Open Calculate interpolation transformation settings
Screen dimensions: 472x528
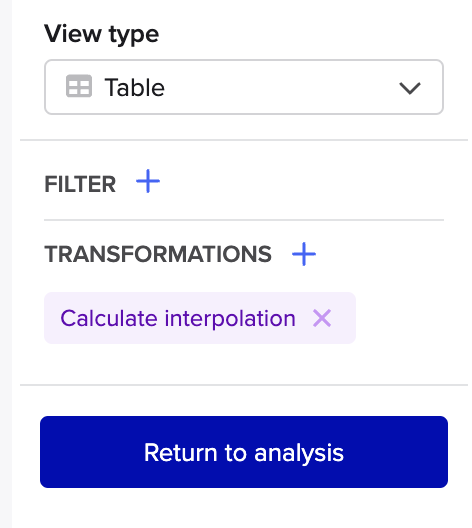coord(178,318)
